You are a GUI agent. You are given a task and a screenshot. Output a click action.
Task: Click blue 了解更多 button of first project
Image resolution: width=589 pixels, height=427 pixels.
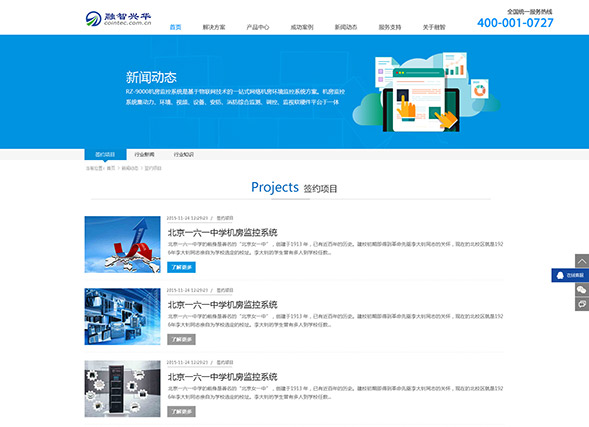(x=181, y=267)
